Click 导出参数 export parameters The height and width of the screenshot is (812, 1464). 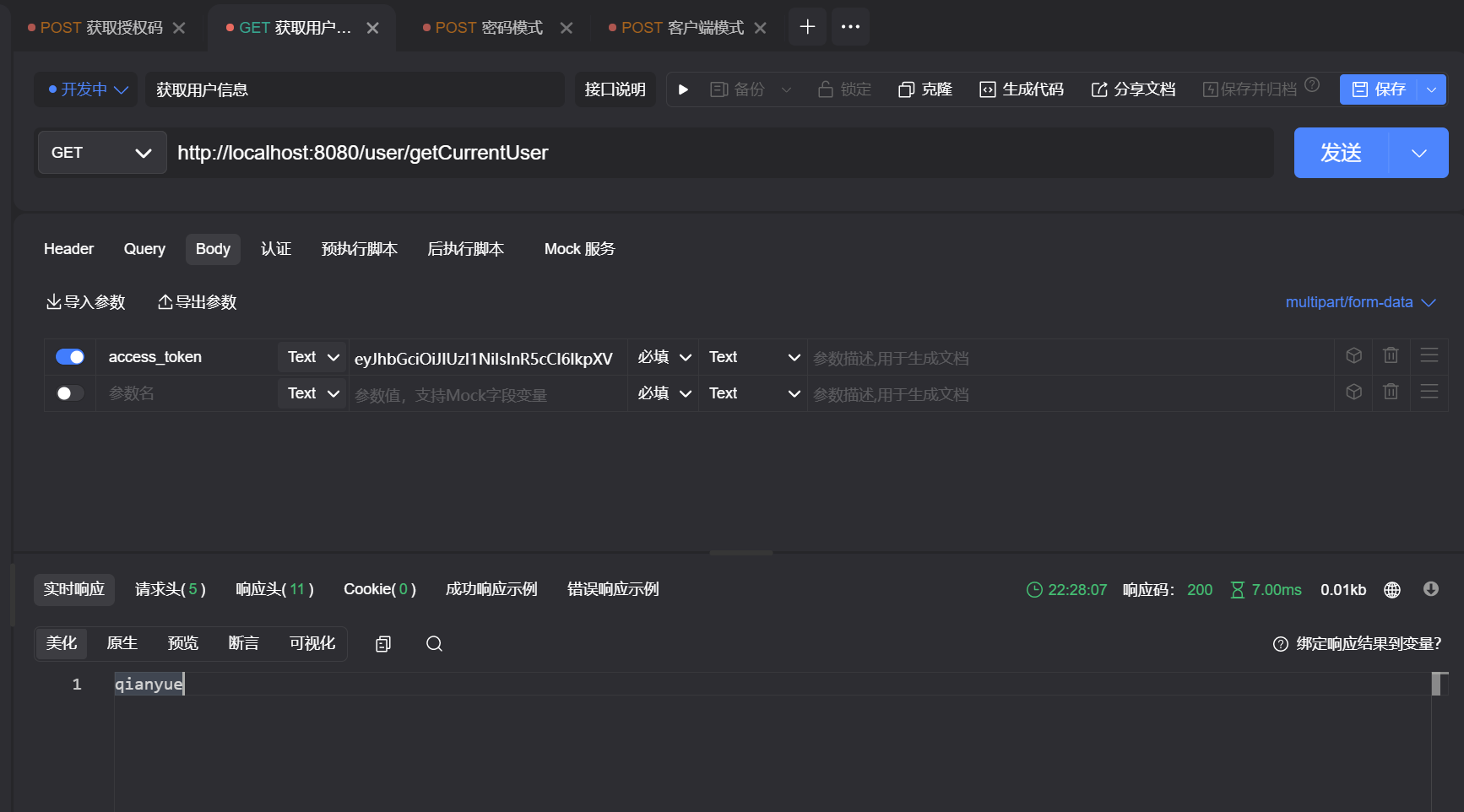pos(198,302)
